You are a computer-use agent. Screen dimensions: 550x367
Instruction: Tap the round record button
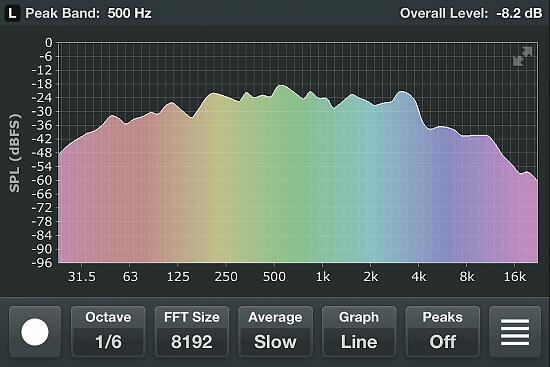click(35, 332)
